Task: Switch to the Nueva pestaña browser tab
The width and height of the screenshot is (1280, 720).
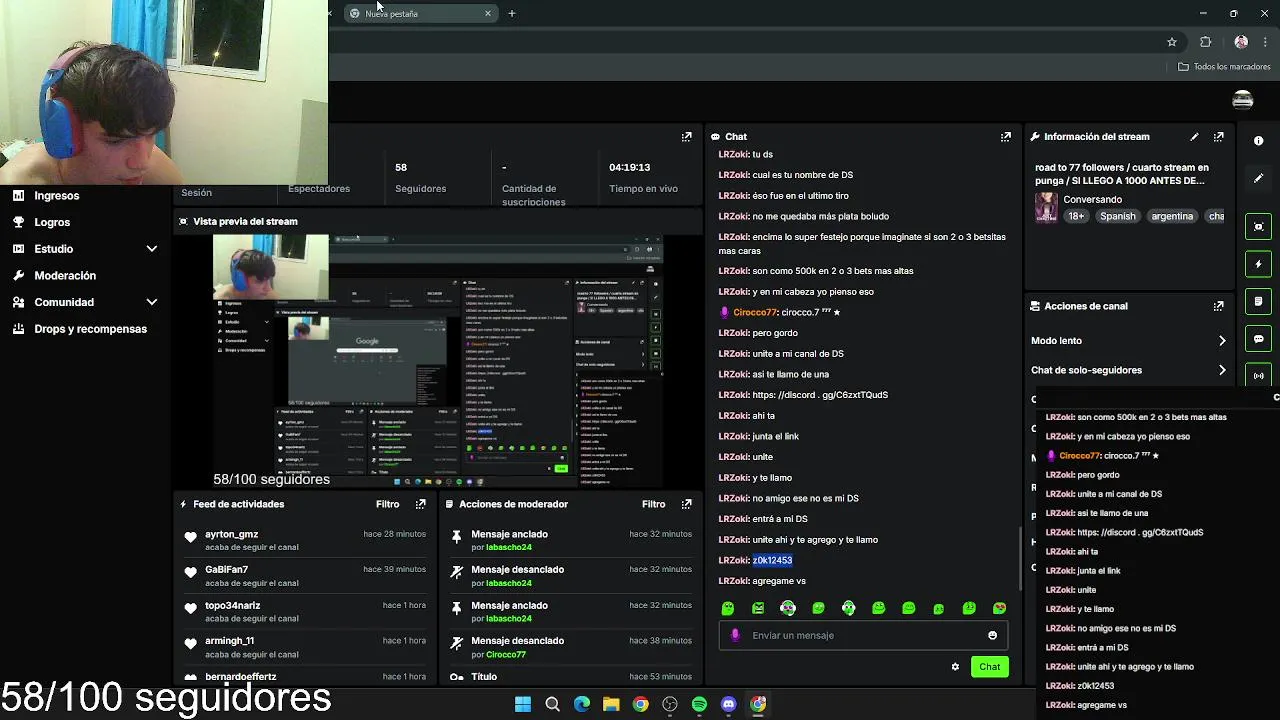Action: [420, 13]
